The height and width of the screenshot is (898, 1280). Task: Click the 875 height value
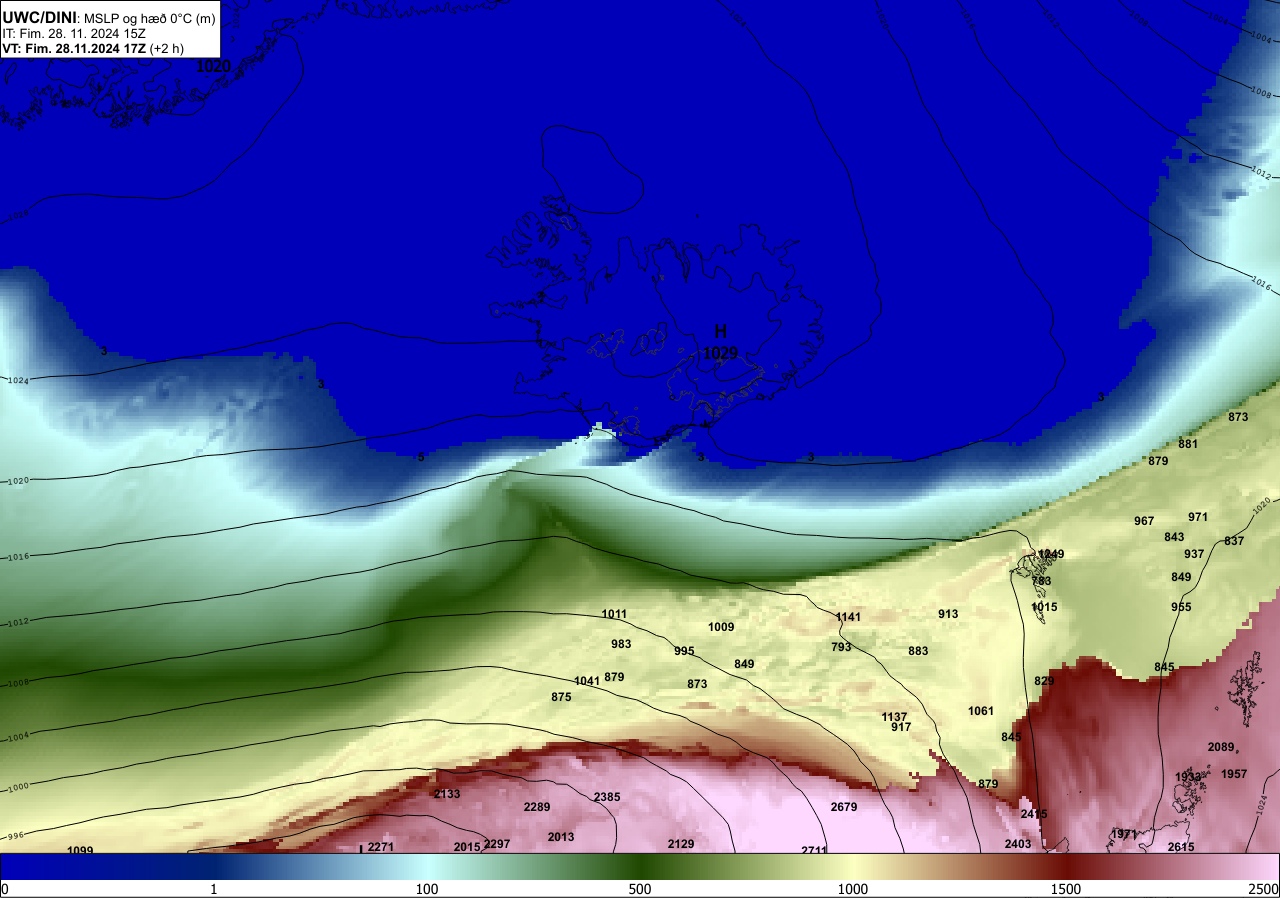coord(561,697)
